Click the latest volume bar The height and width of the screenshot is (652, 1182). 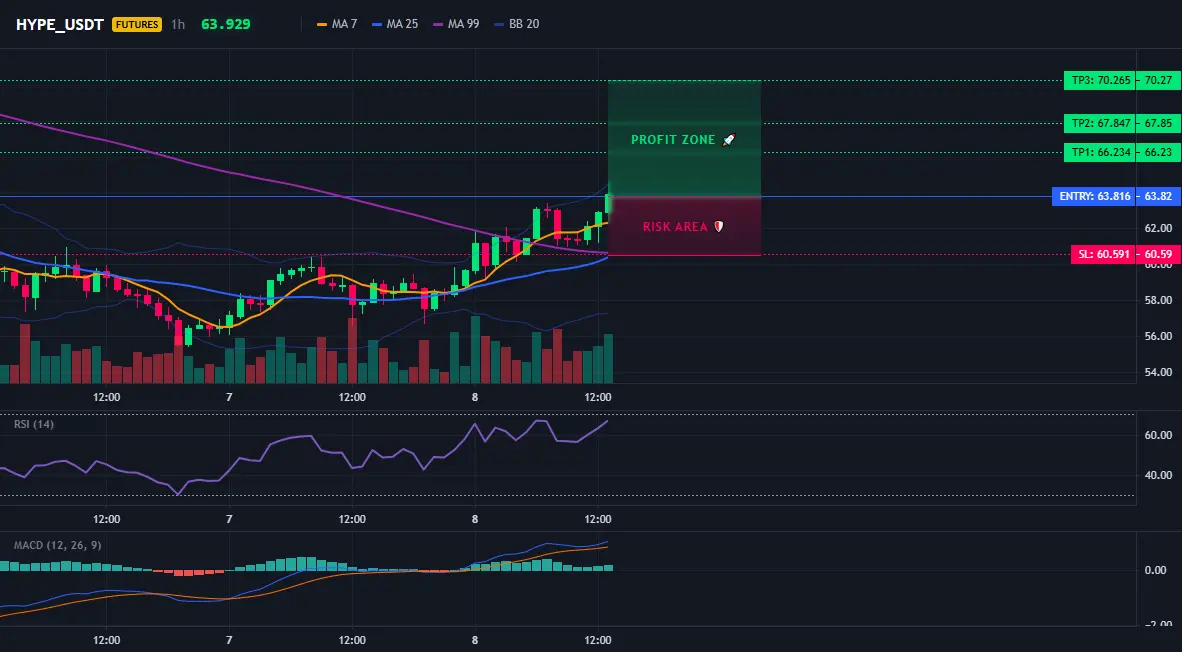608,359
